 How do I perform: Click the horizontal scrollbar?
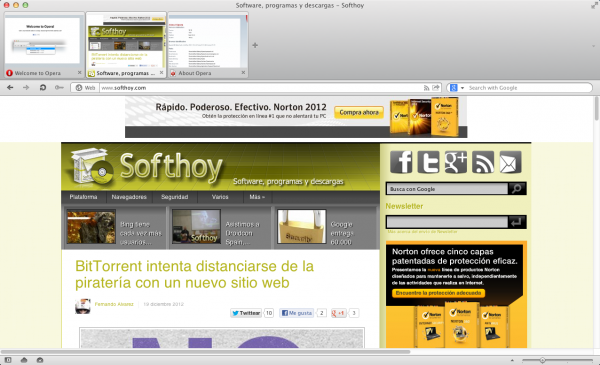point(205,352)
